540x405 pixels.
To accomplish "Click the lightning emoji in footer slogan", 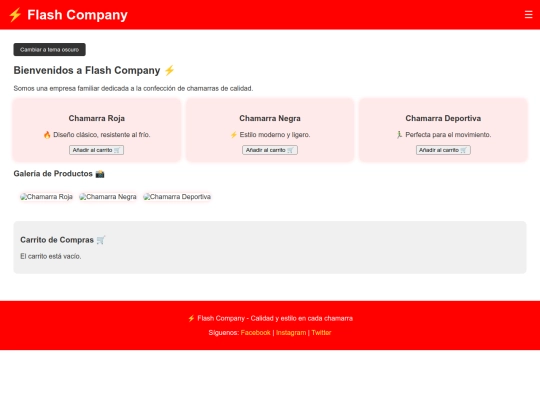I will [191, 318].
